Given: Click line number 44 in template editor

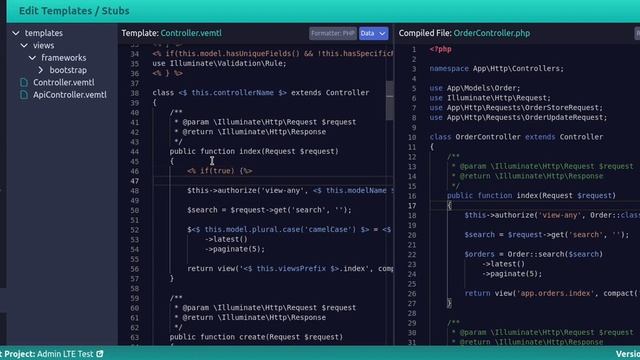Looking at the screenshot, I should (135, 152).
